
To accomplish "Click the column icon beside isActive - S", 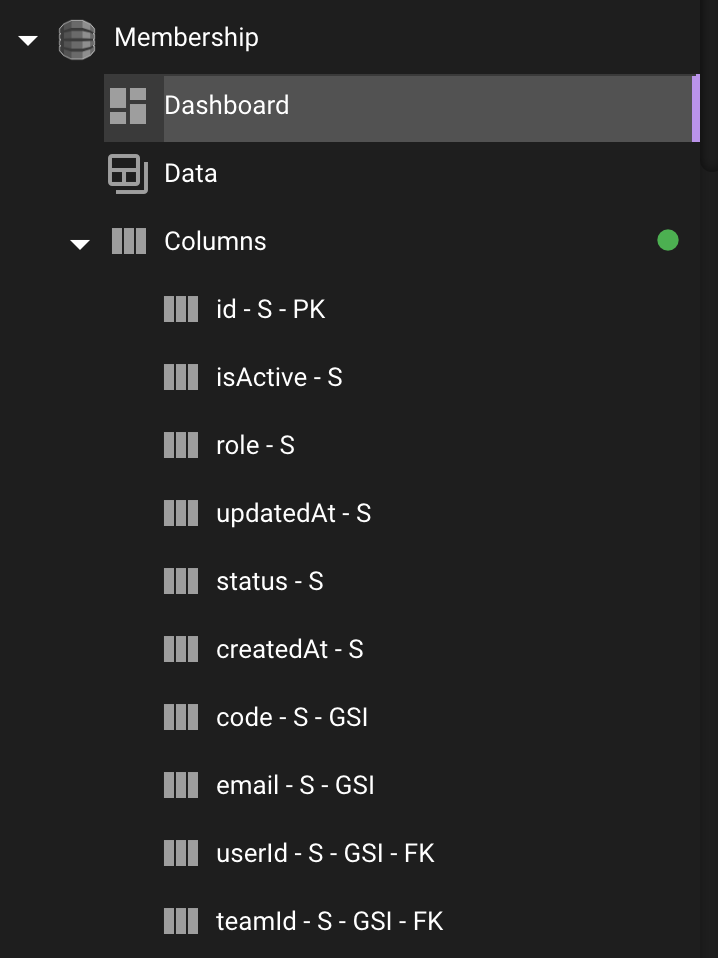I will [181, 377].
